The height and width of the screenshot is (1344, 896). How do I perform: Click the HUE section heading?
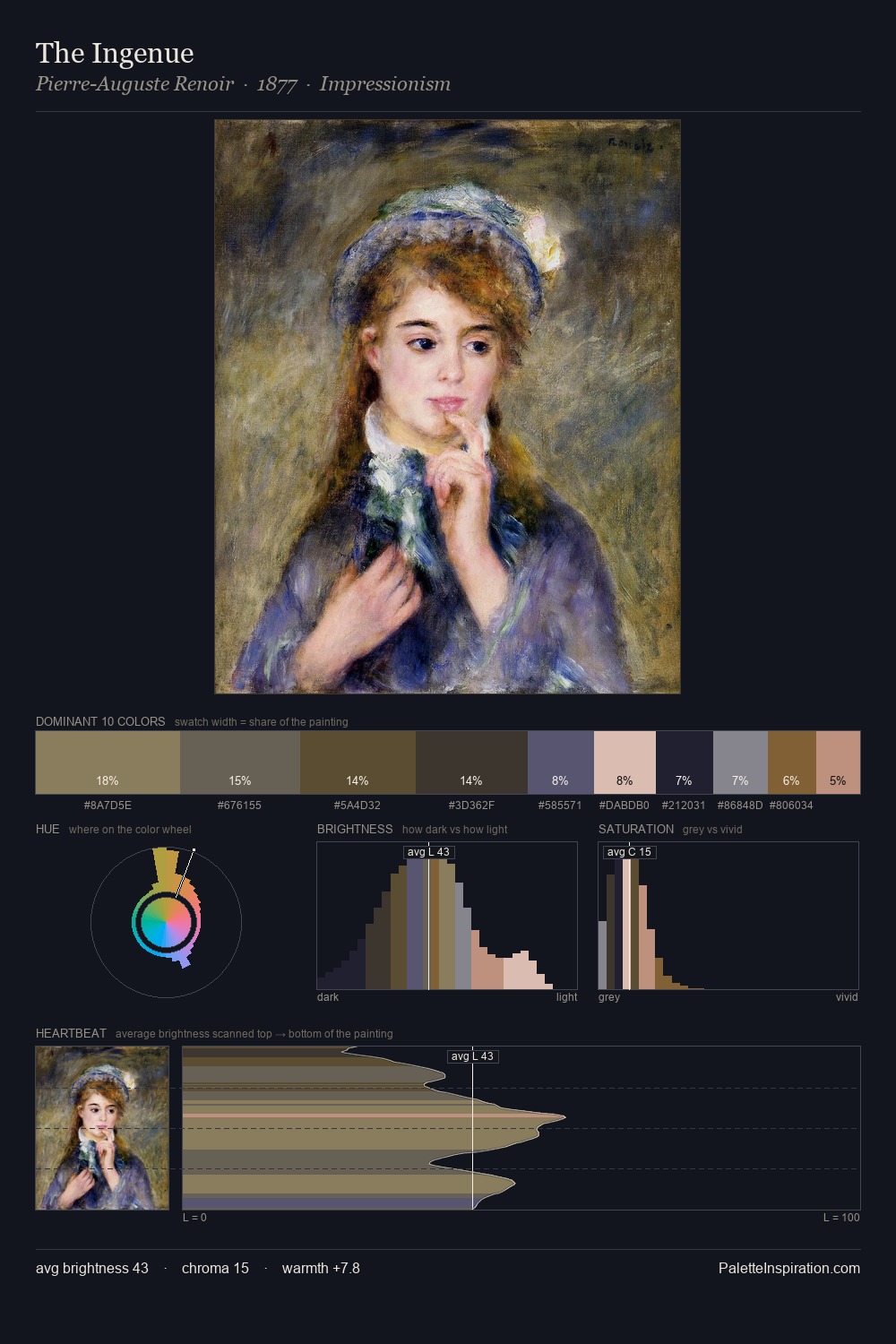(x=47, y=829)
